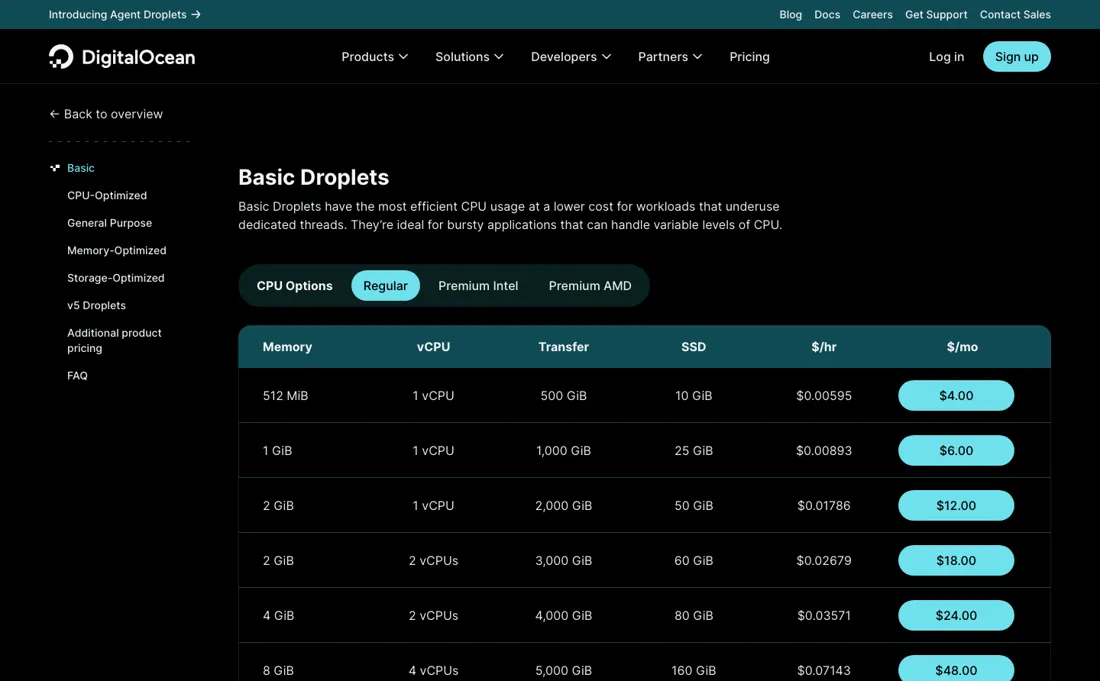Click the $0.00595 hourly price
This screenshot has width=1100, height=681.
point(824,396)
